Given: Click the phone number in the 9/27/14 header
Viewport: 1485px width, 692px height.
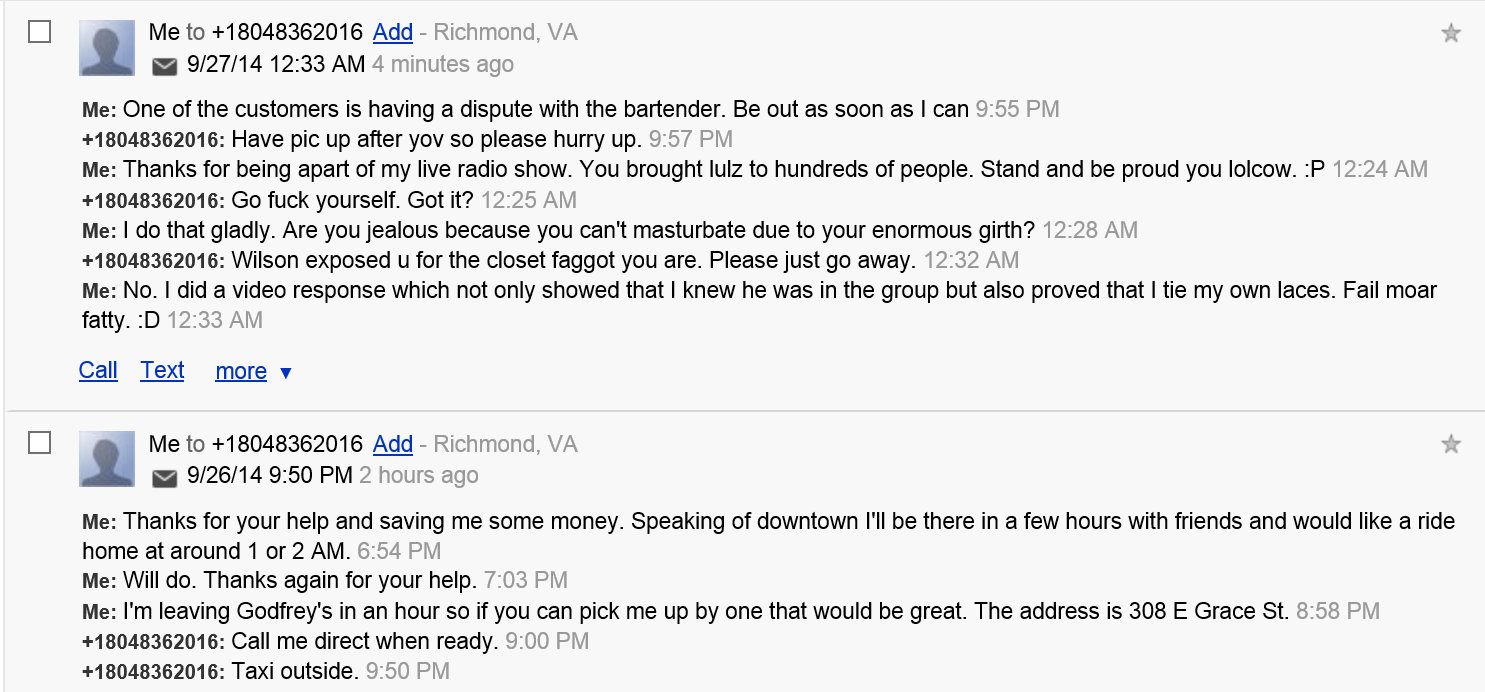Looking at the screenshot, I should click(x=287, y=32).
